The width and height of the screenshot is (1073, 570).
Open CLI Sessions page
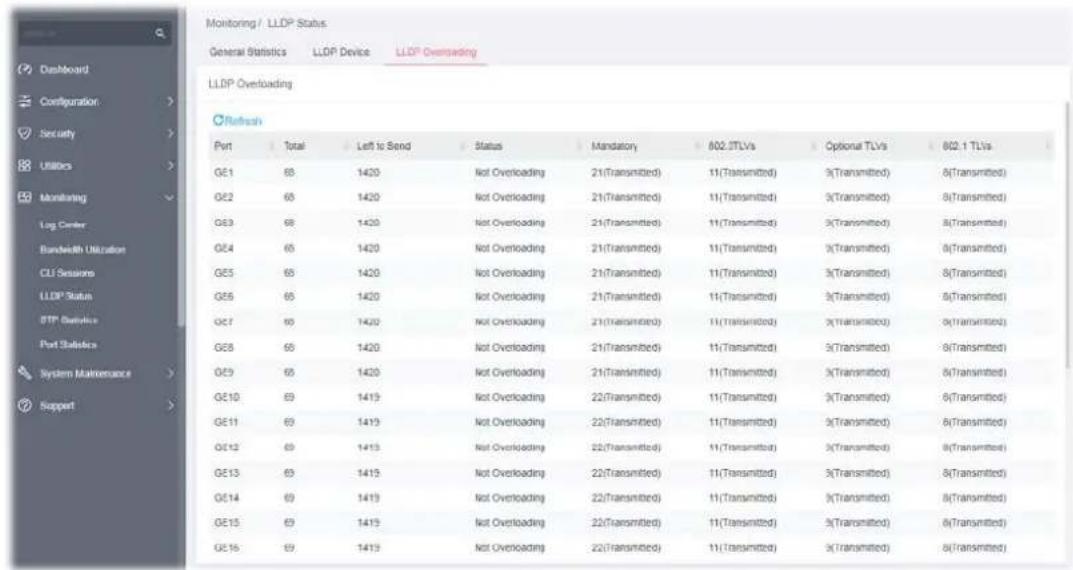tap(67, 273)
